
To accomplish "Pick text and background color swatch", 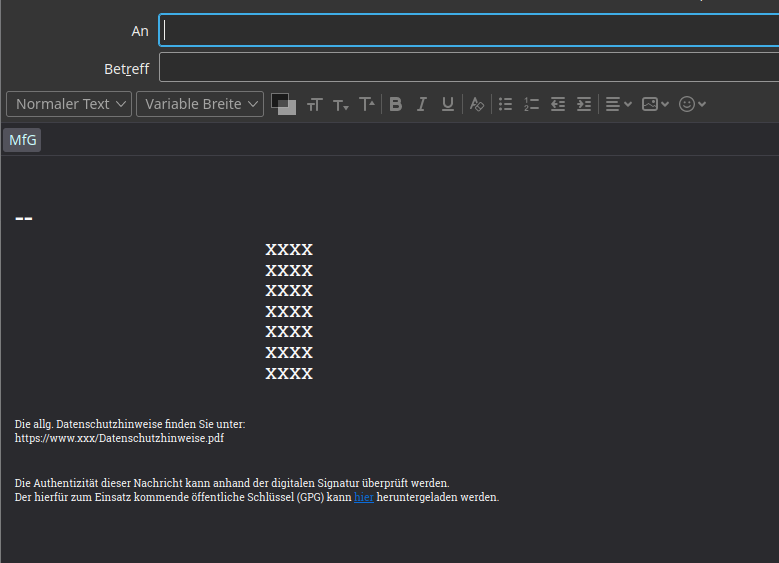I will click(x=284, y=104).
